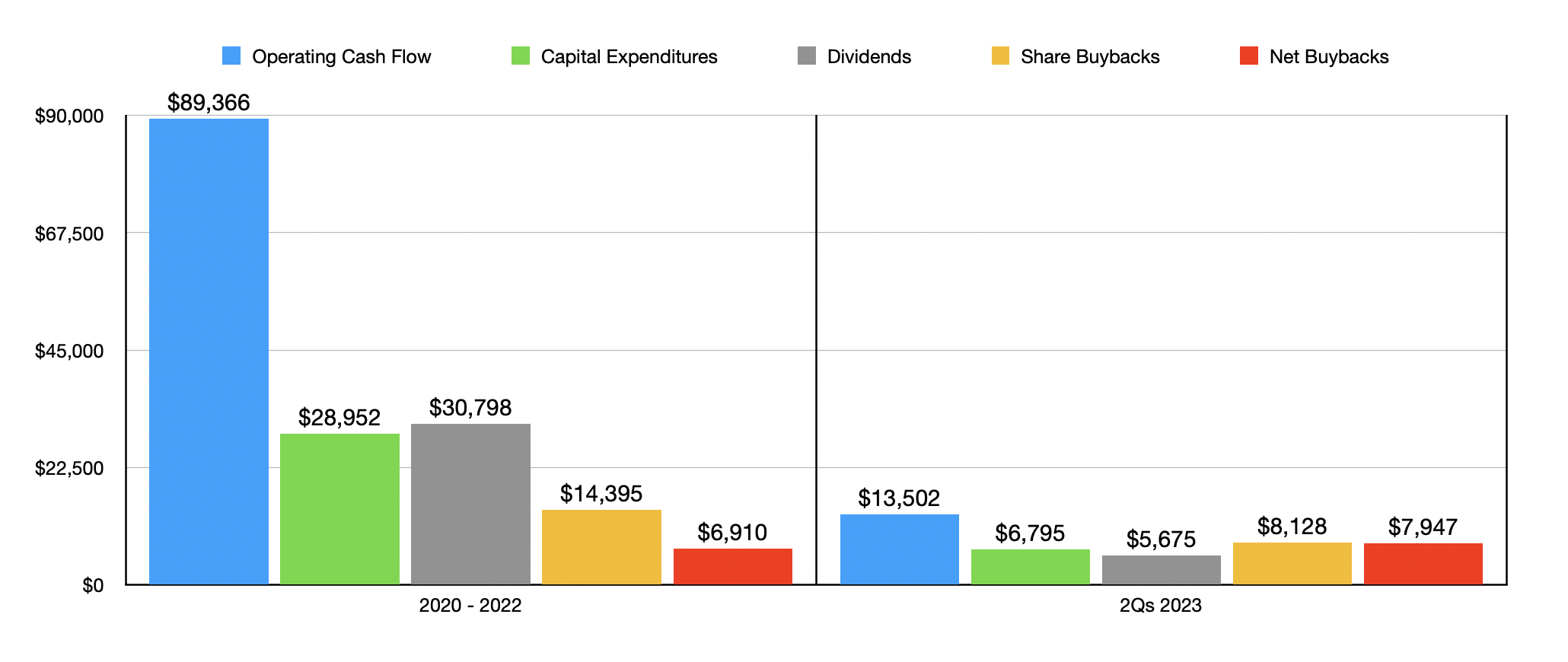Select the 'Capital Expenditures' legend label
Viewport: 1568px width, 662px height.
629,57
